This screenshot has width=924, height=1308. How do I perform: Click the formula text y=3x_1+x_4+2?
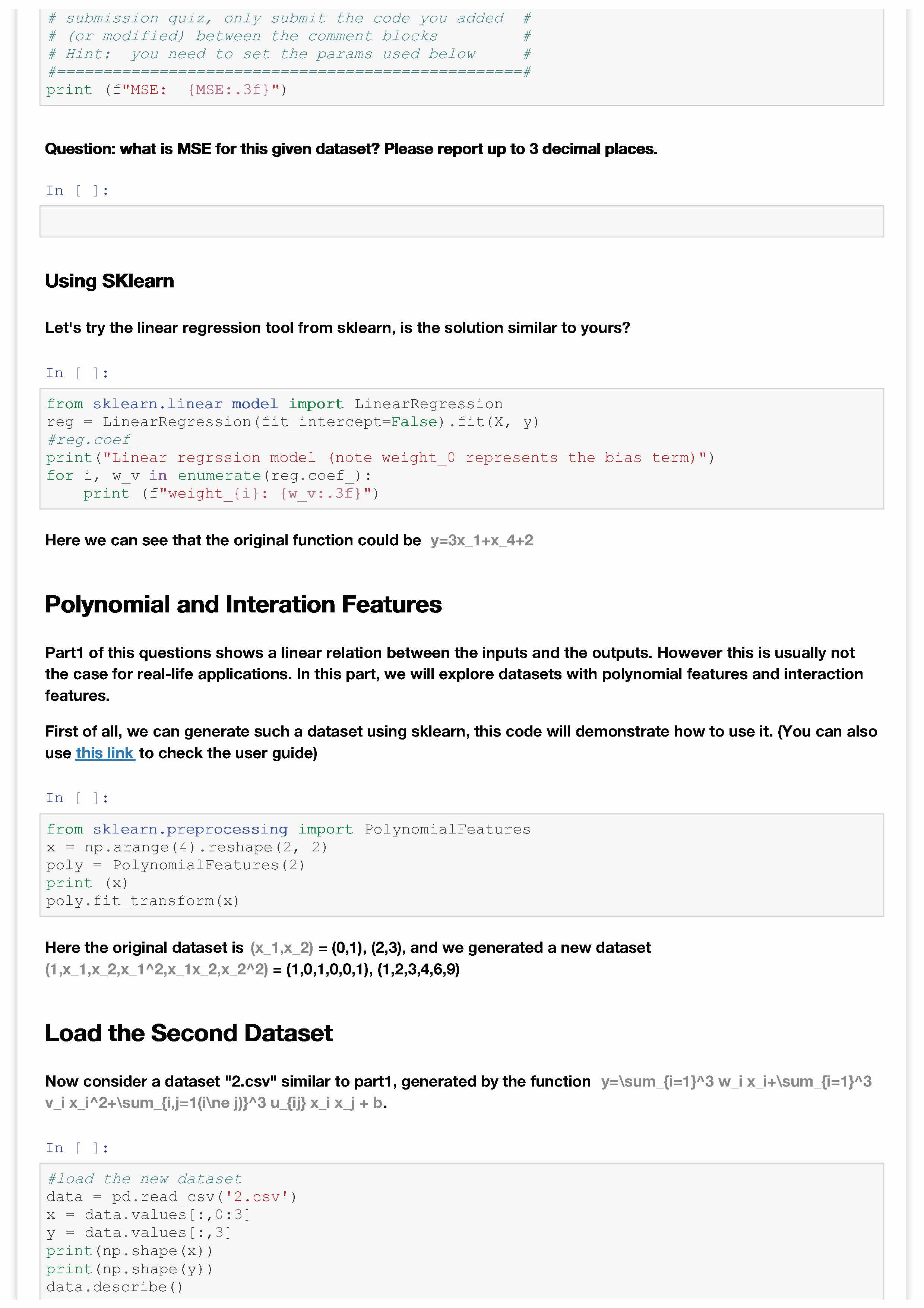click(482, 540)
